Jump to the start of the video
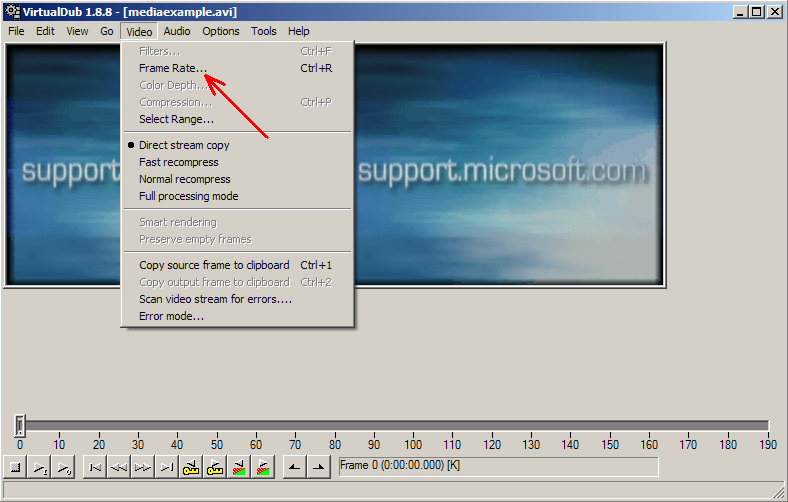788x502 pixels. (x=94, y=467)
